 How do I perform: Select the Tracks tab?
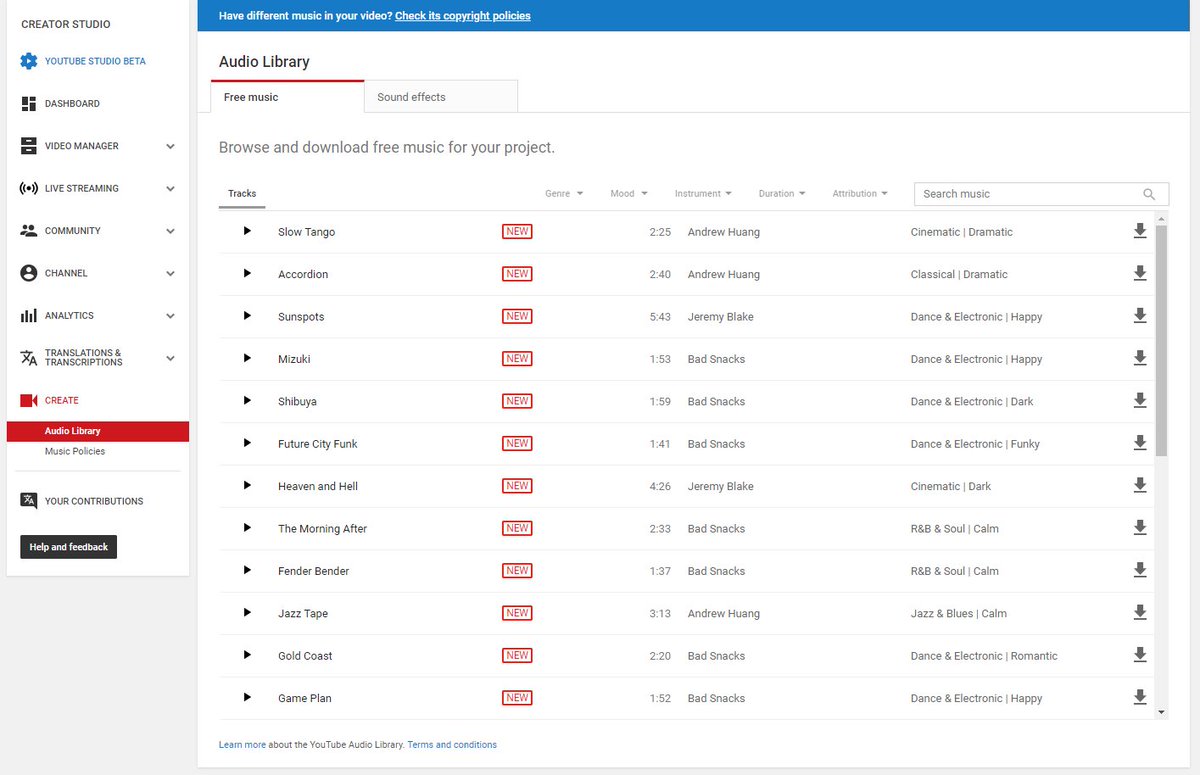[x=242, y=194]
